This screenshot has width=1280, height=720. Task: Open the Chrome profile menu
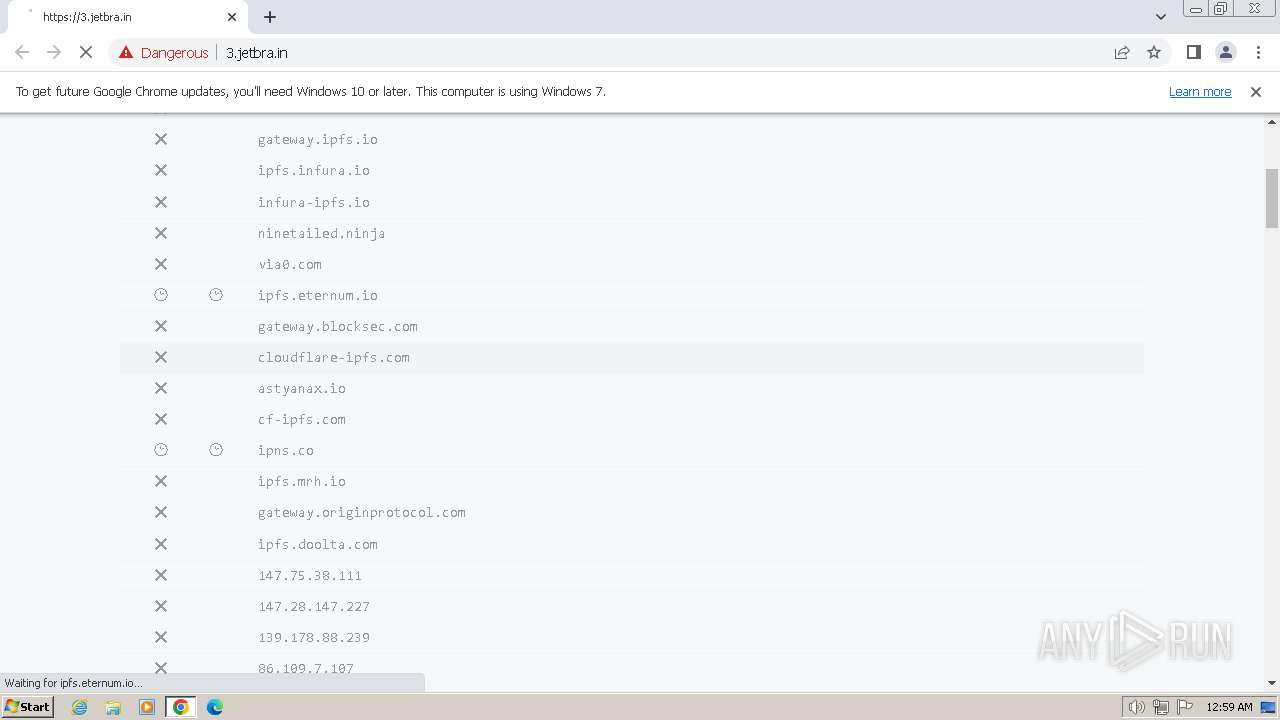point(1226,52)
